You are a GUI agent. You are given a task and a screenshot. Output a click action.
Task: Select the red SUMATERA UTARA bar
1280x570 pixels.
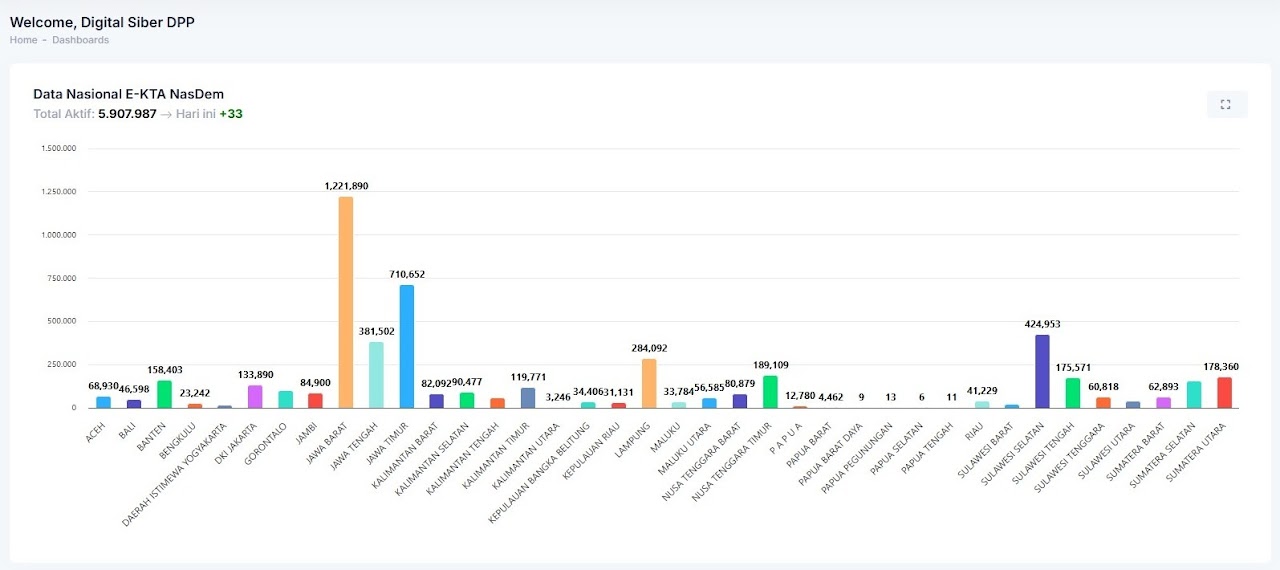pyautogui.click(x=1224, y=392)
